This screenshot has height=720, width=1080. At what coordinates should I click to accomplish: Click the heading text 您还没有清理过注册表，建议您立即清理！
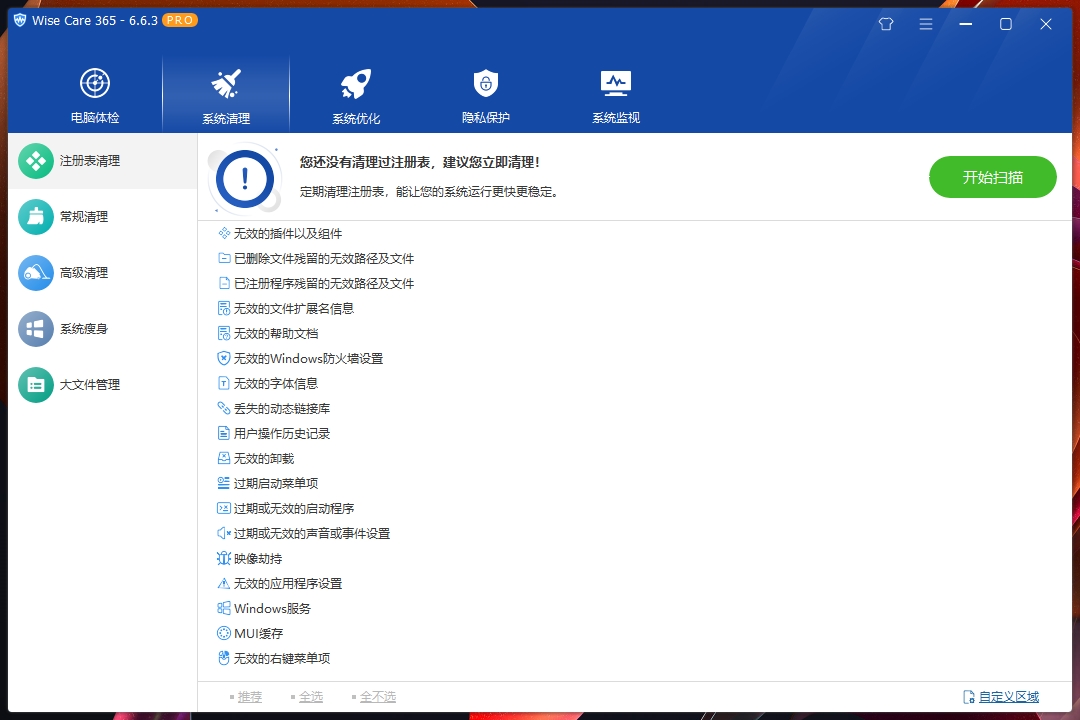click(x=419, y=162)
